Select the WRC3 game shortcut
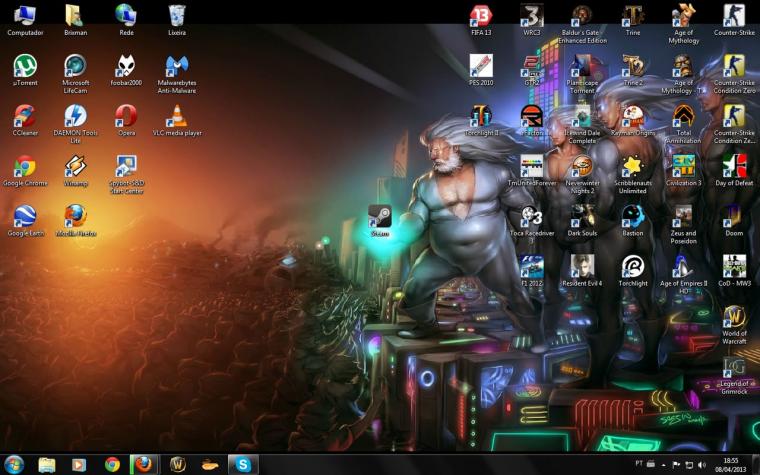 532,20
